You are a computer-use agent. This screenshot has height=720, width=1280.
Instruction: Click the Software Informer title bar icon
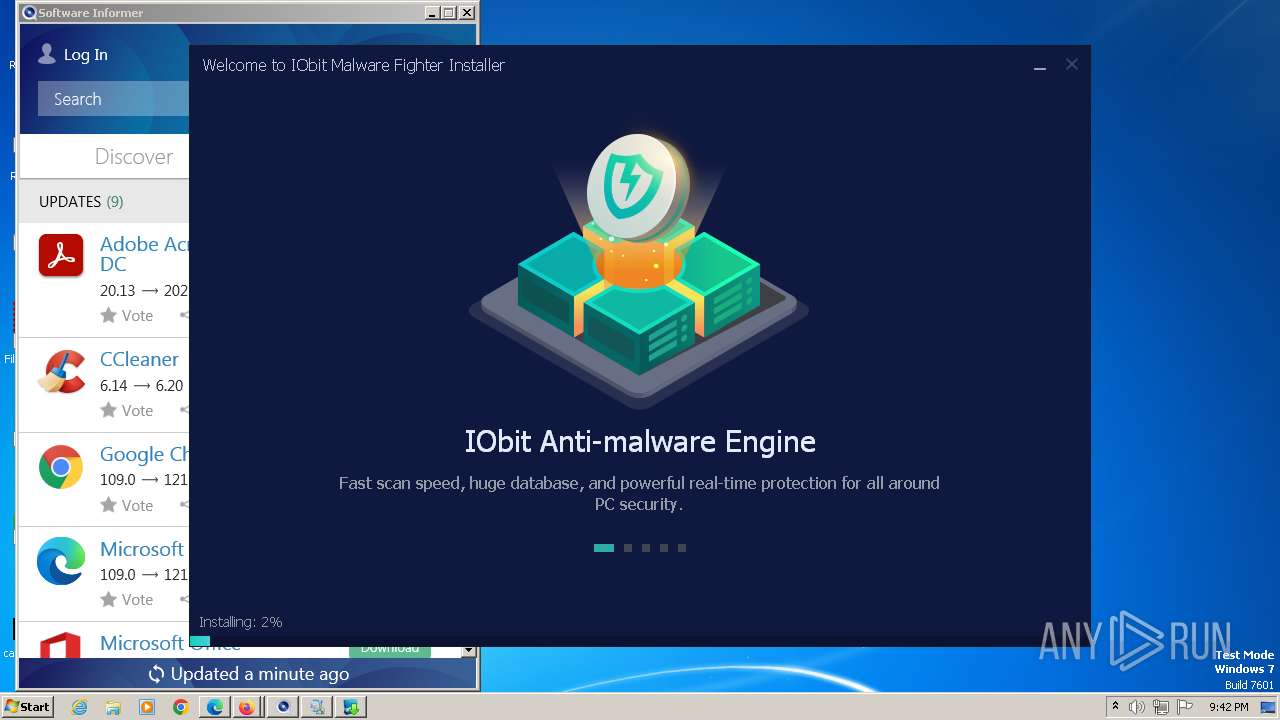pyautogui.click(x=29, y=13)
